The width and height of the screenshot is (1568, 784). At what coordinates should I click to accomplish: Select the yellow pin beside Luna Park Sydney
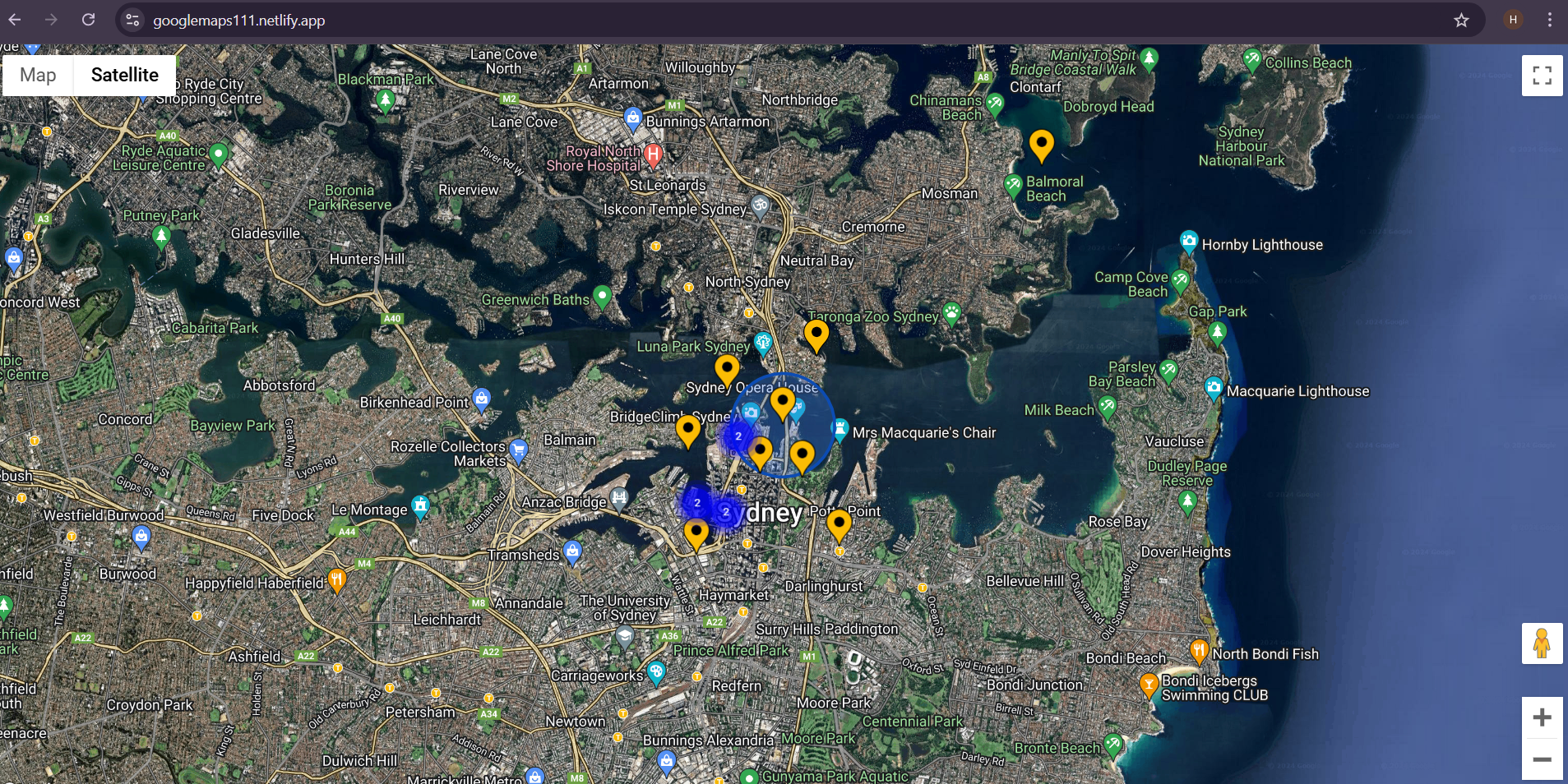click(x=727, y=371)
